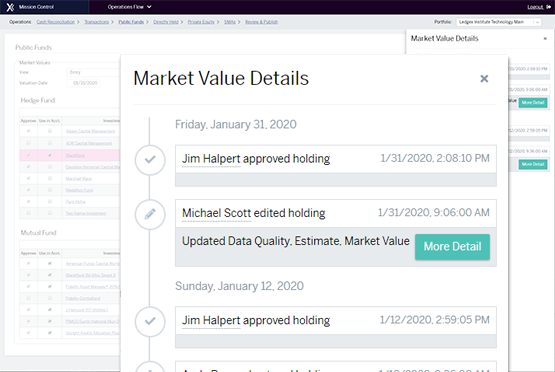Click 'Updated Data Quality, Estimate, Market Value' text

pyautogui.click(x=296, y=241)
